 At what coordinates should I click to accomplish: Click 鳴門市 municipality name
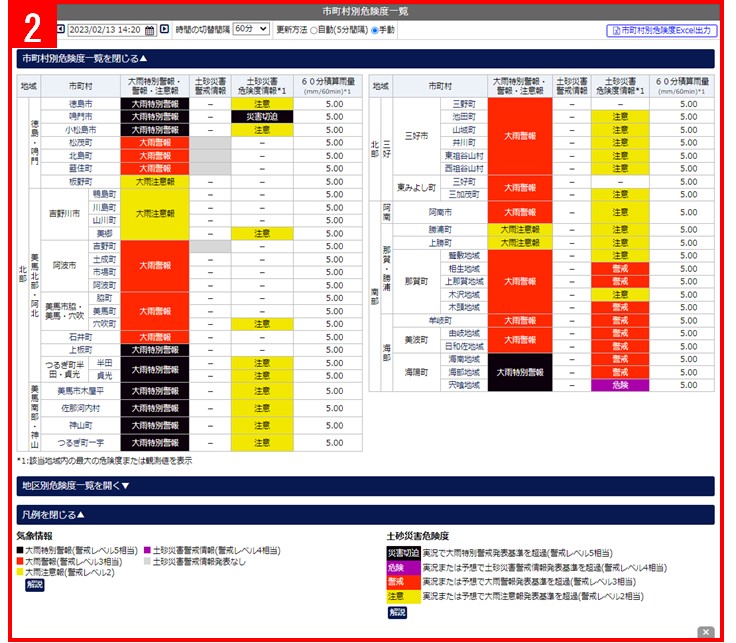[x=81, y=116]
